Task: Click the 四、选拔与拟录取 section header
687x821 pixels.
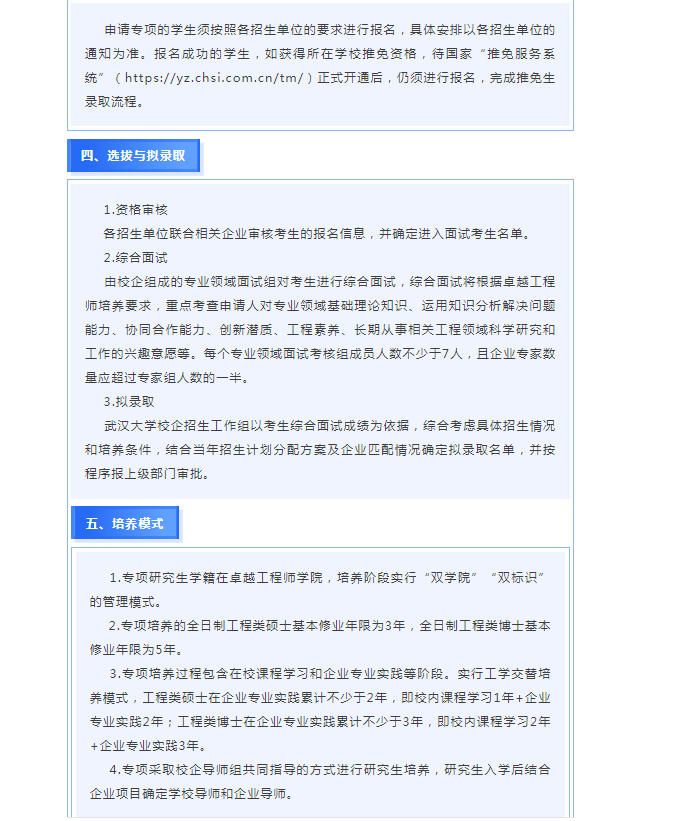Action: click(x=134, y=156)
